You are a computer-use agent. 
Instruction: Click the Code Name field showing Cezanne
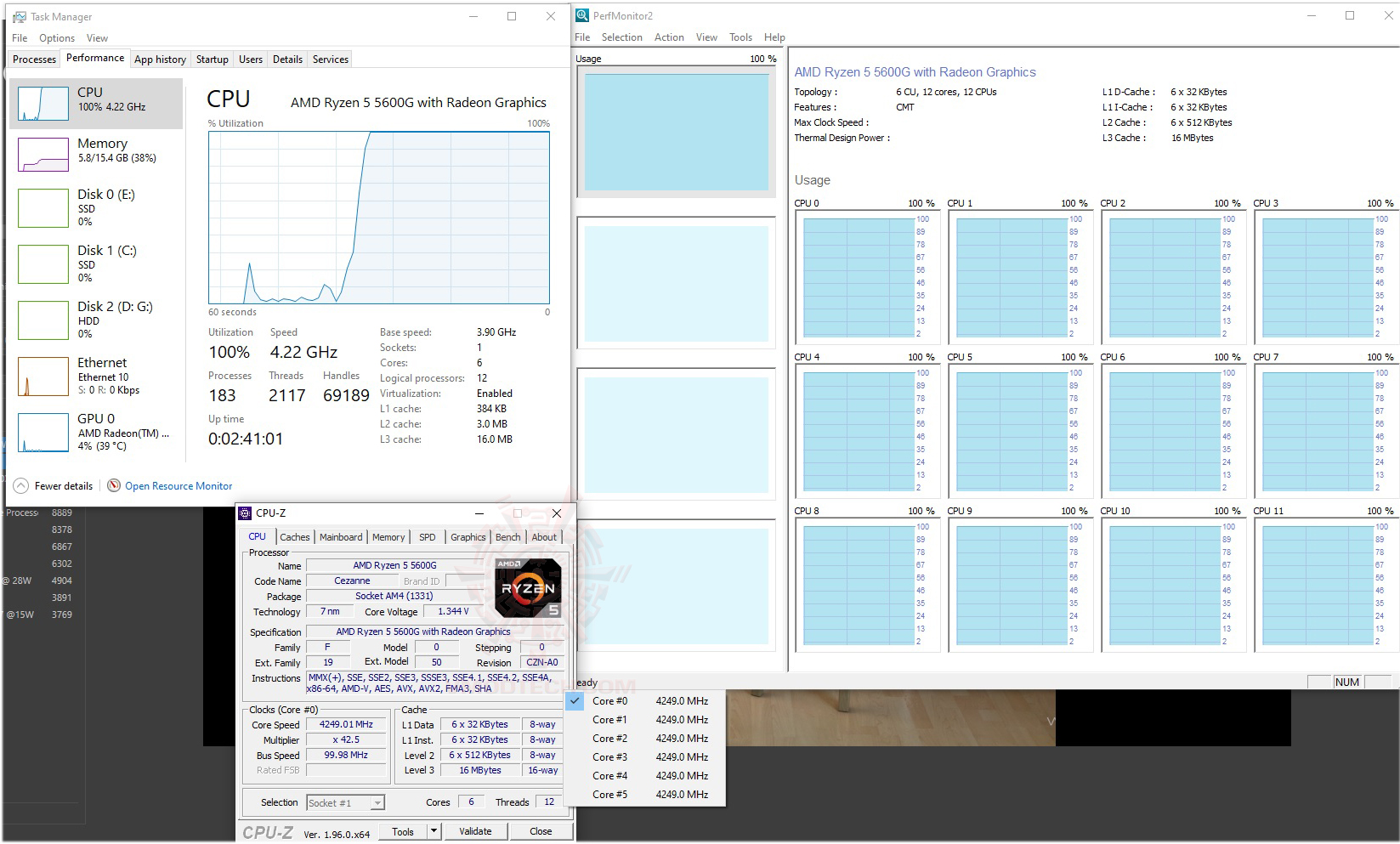(x=352, y=581)
